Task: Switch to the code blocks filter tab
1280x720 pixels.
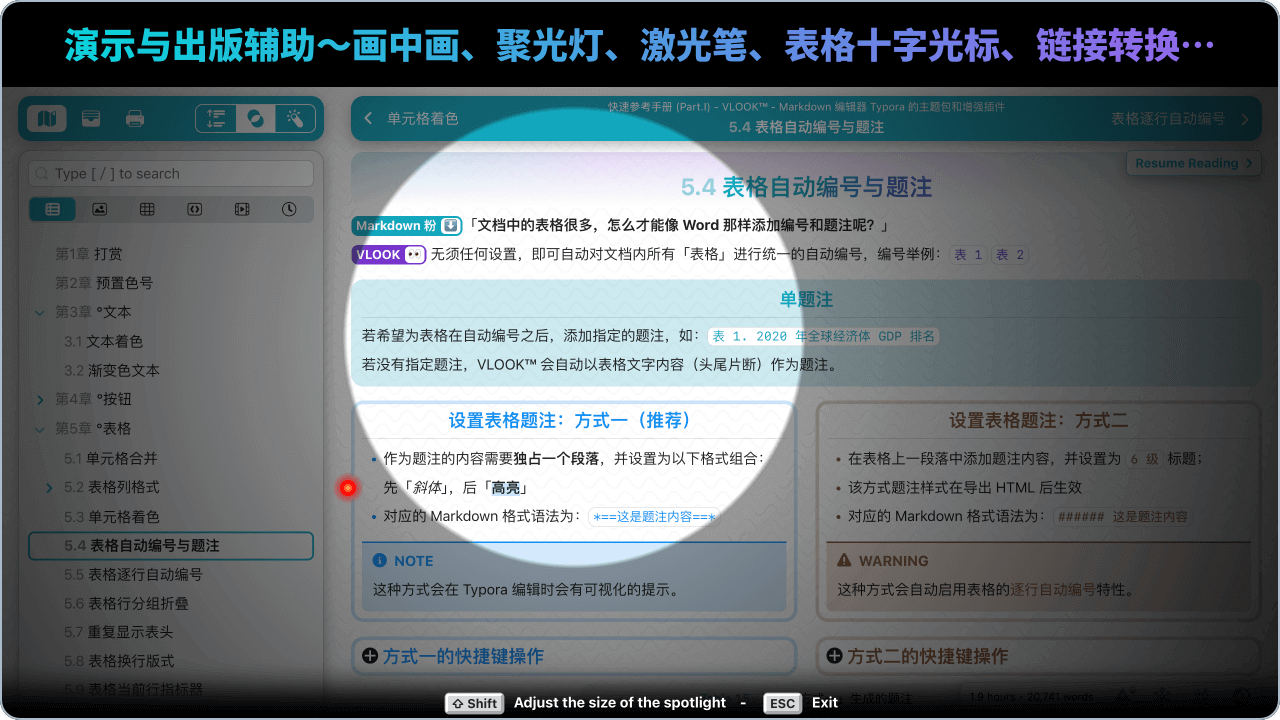Action: [194, 209]
